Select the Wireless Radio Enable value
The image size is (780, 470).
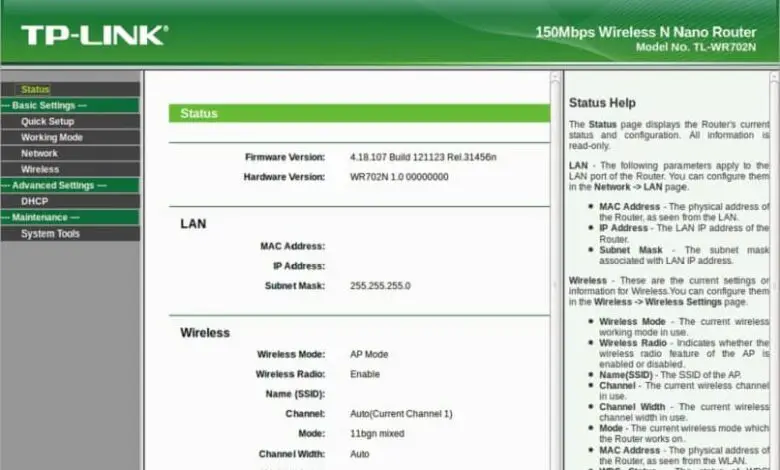click(x=365, y=374)
